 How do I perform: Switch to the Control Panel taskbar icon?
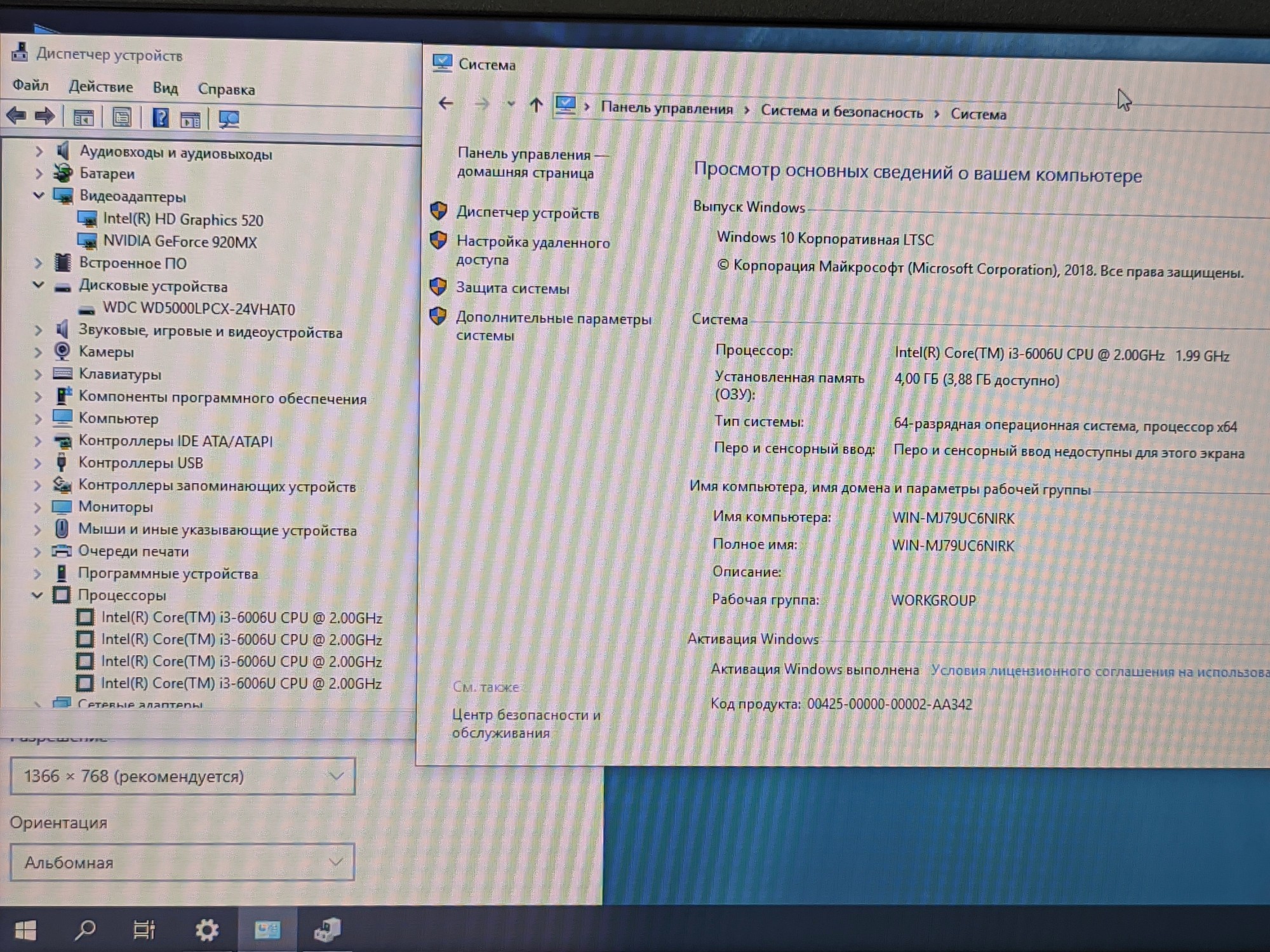point(267,930)
